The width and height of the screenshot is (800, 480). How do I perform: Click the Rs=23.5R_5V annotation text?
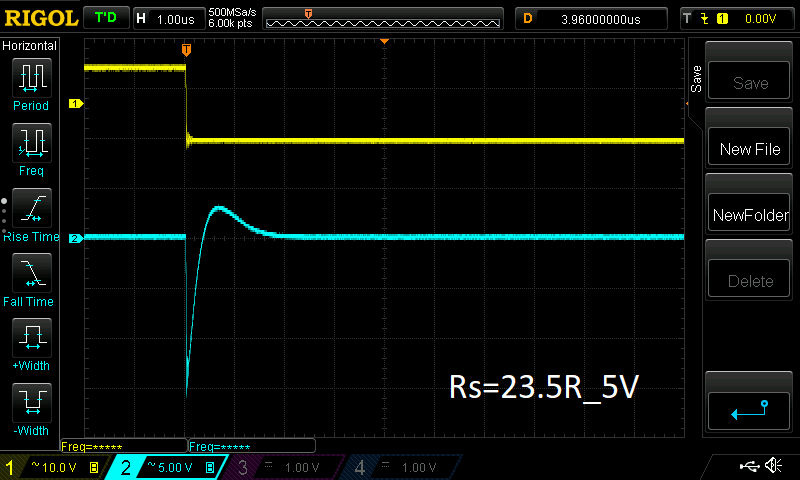pos(544,387)
